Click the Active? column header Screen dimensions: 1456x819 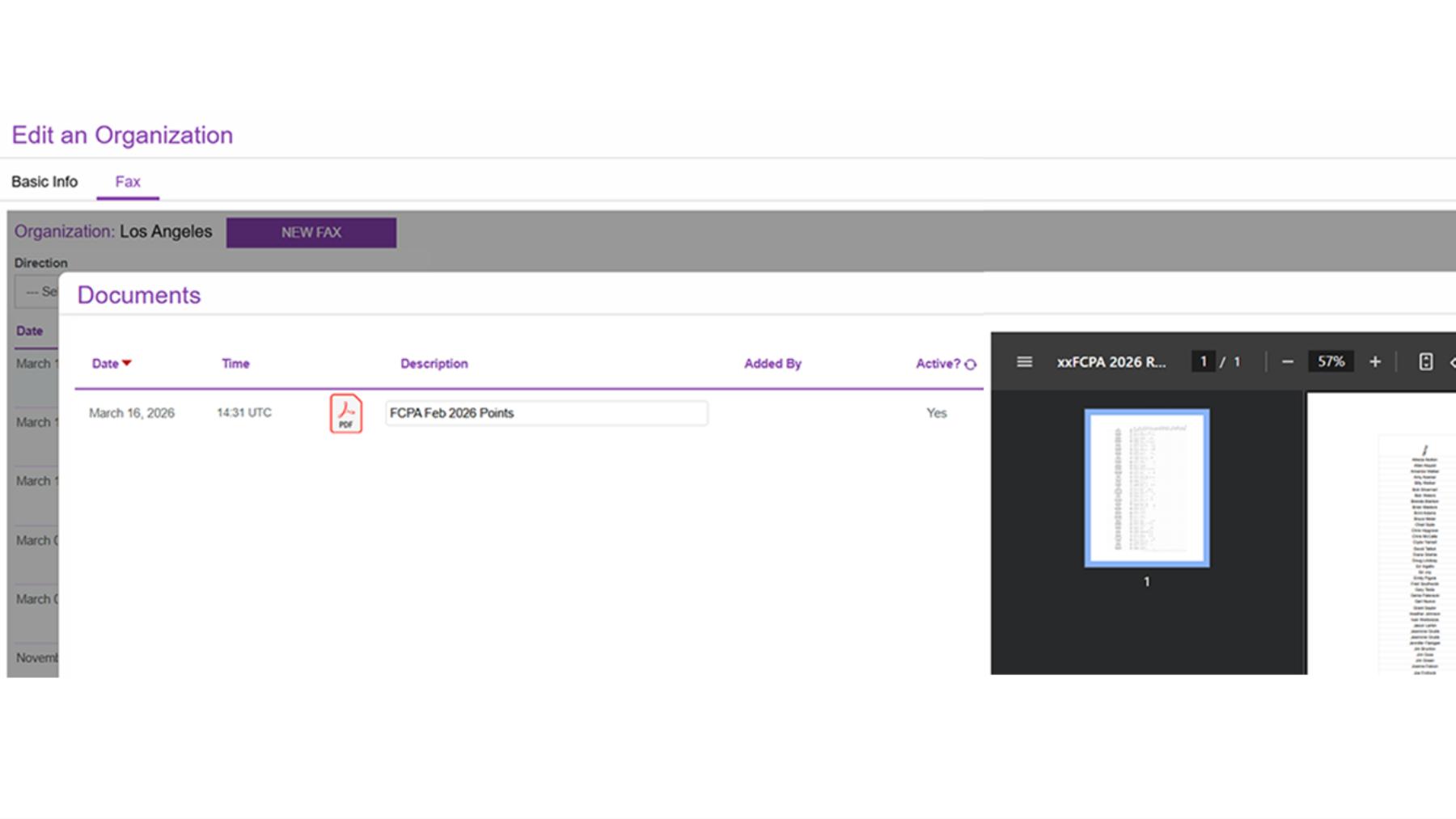pyautogui.click(x=938, y=364)
